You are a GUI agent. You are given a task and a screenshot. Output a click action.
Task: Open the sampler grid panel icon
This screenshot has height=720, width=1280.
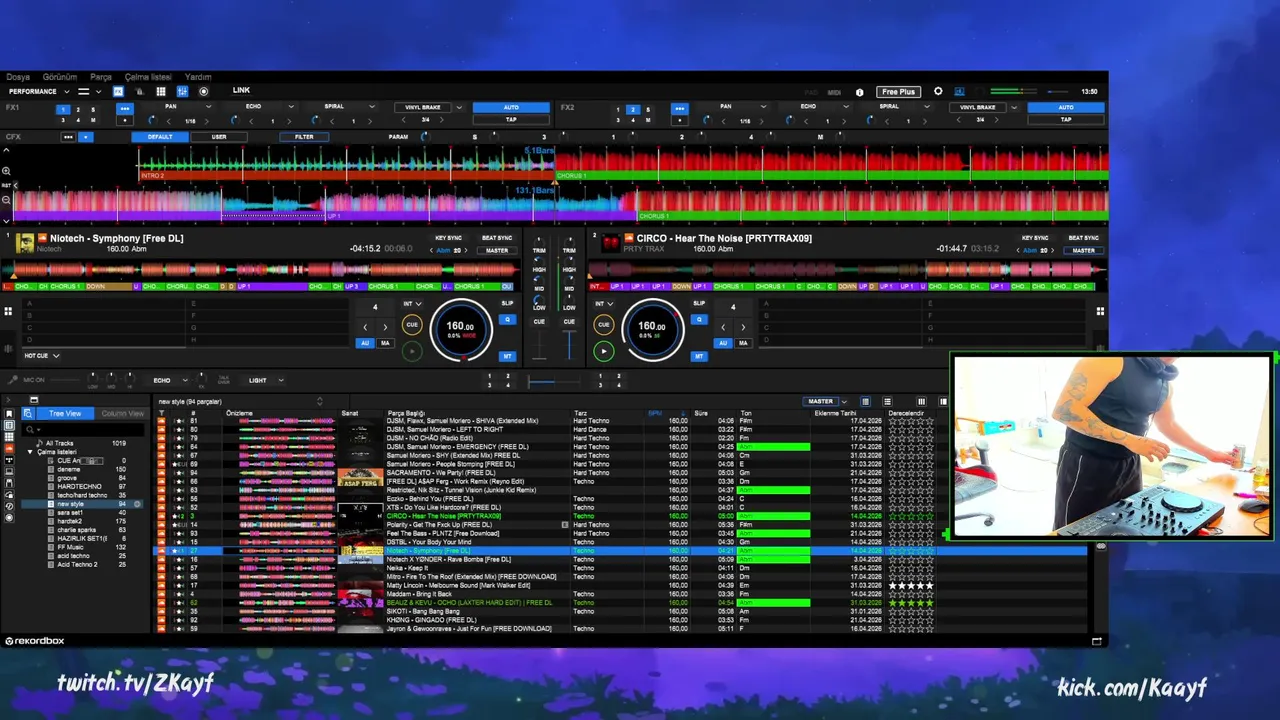[160, 91]
